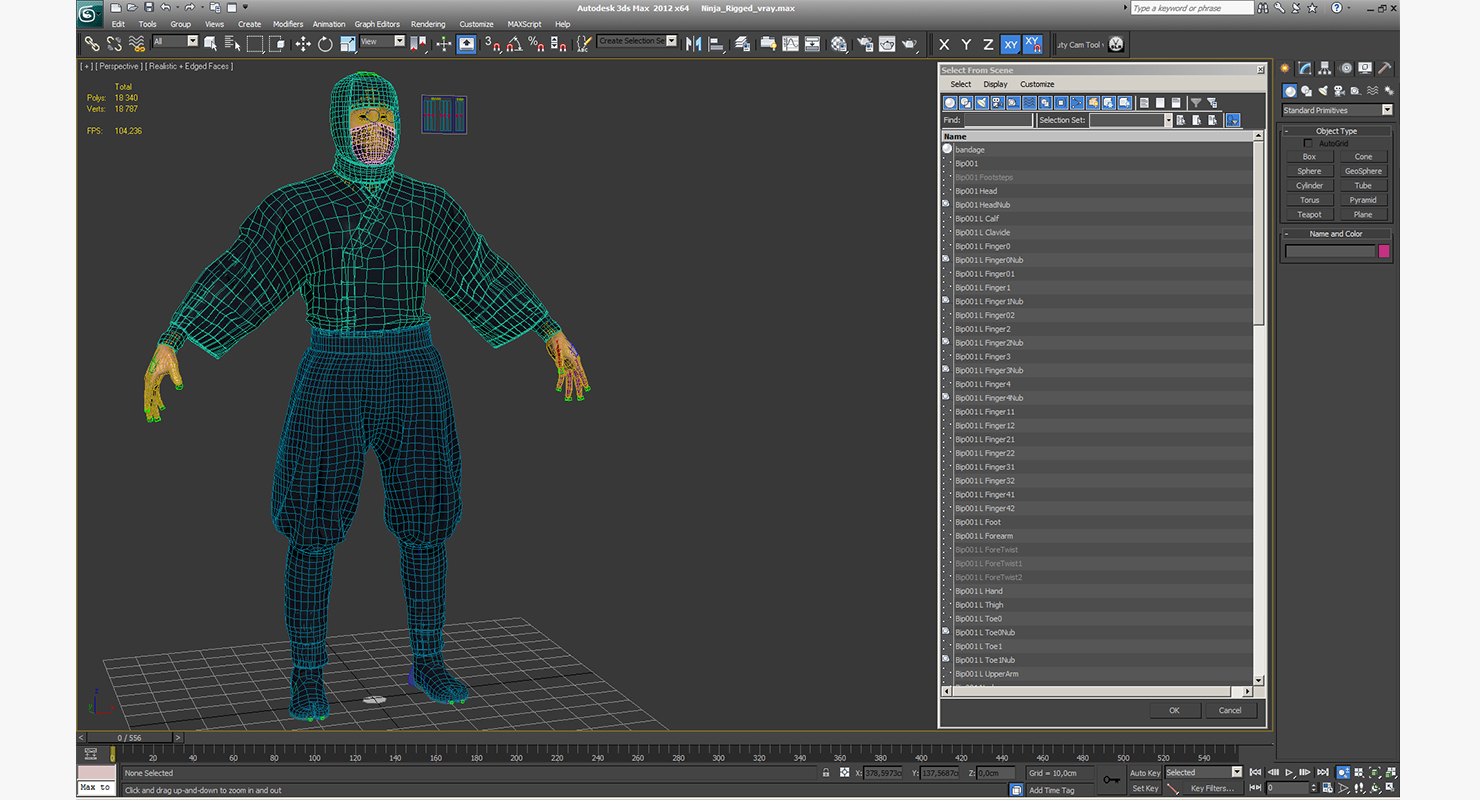The width and height of the screenshot is (1480, 800).
Task: Click the selection lock padlock icon
Action: pyautogui.click(x=826, y=773)
